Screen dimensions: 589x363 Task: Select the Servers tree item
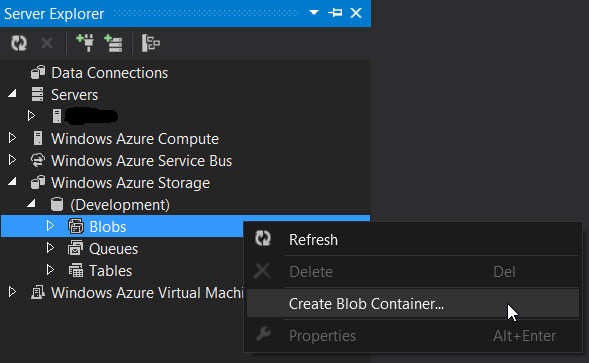[x=74, y=95]
